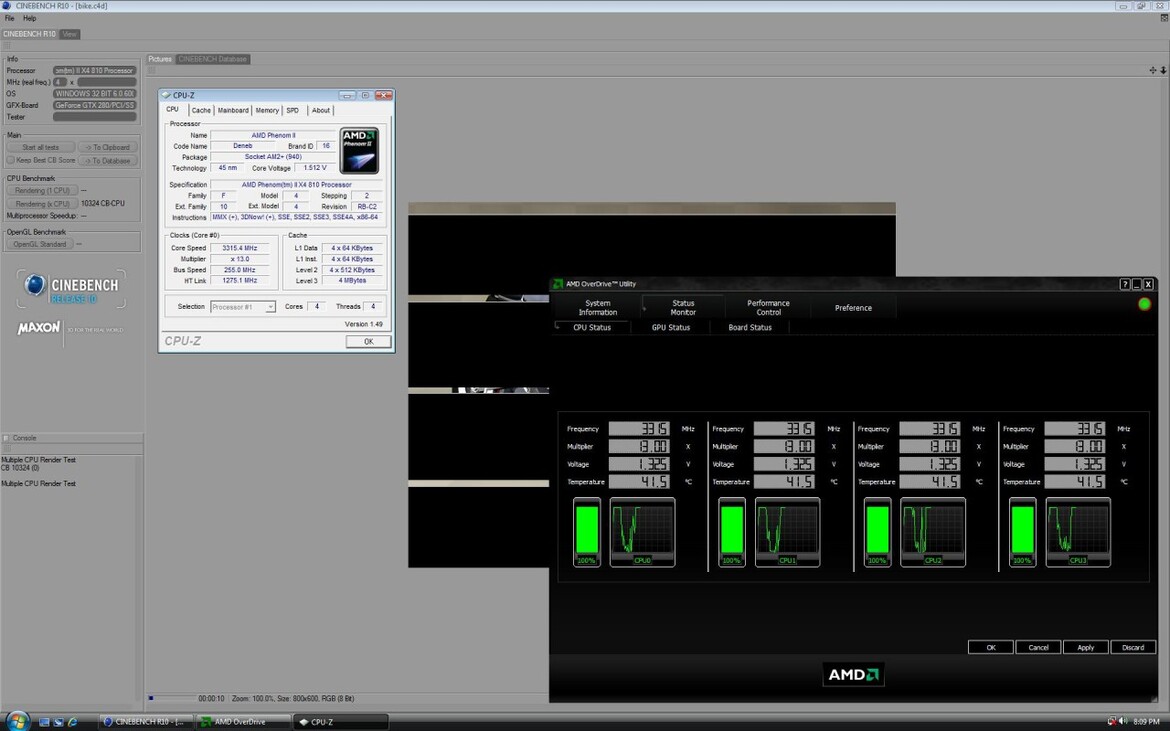Image resolution: width=1170 pixels, height=731 pixels.
Task: Click the OpenGL Standard button
Action: pyautogui.click(x=40, y=244)
